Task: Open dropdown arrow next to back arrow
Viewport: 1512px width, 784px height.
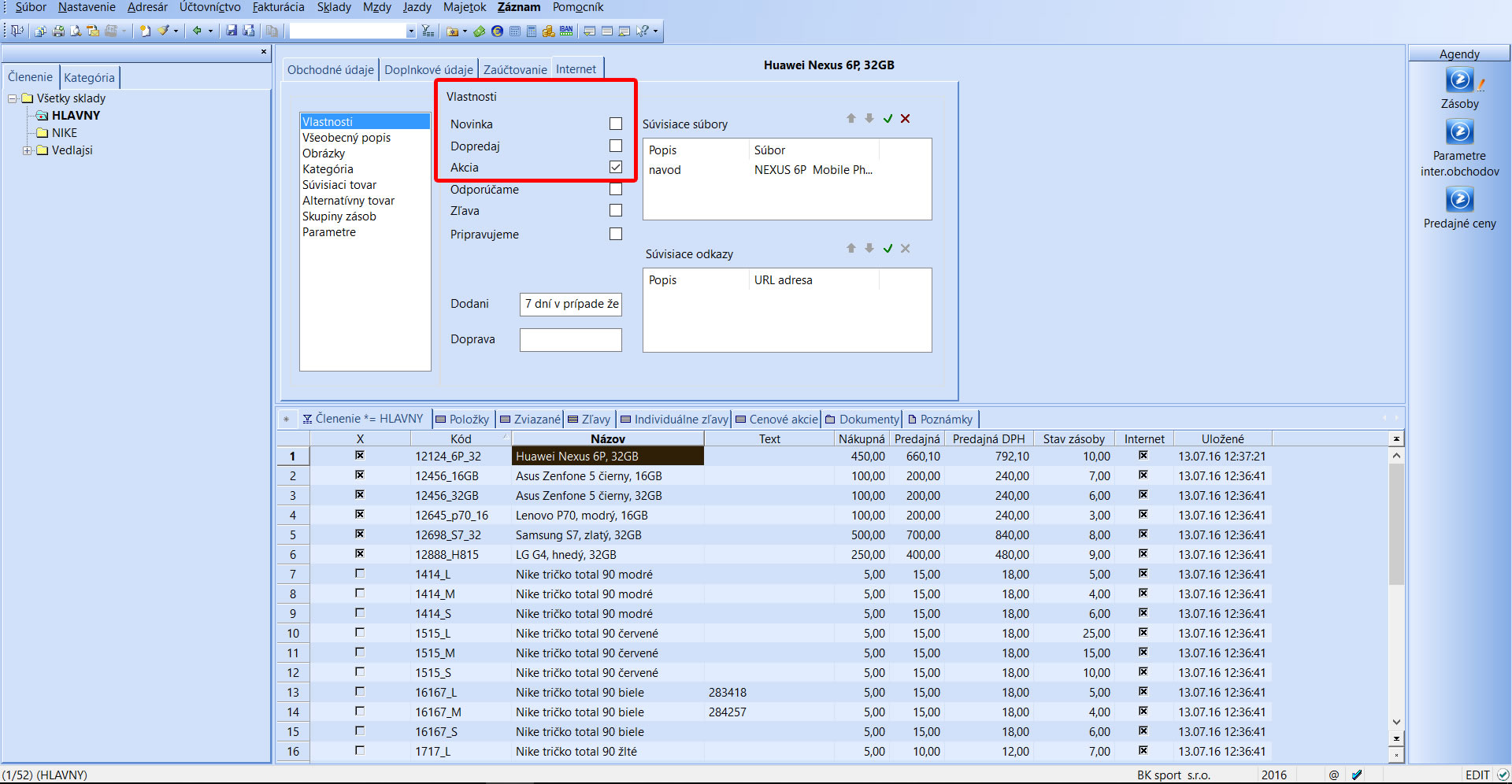Action: (210, 31)
